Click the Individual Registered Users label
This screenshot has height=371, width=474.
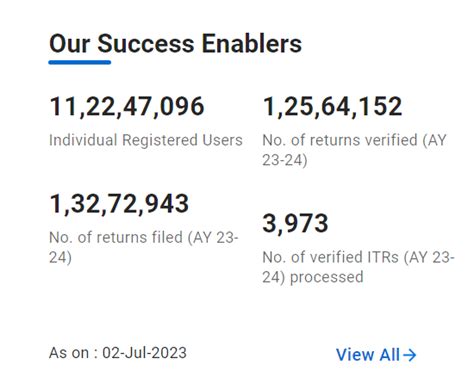(x=146, y=140)
